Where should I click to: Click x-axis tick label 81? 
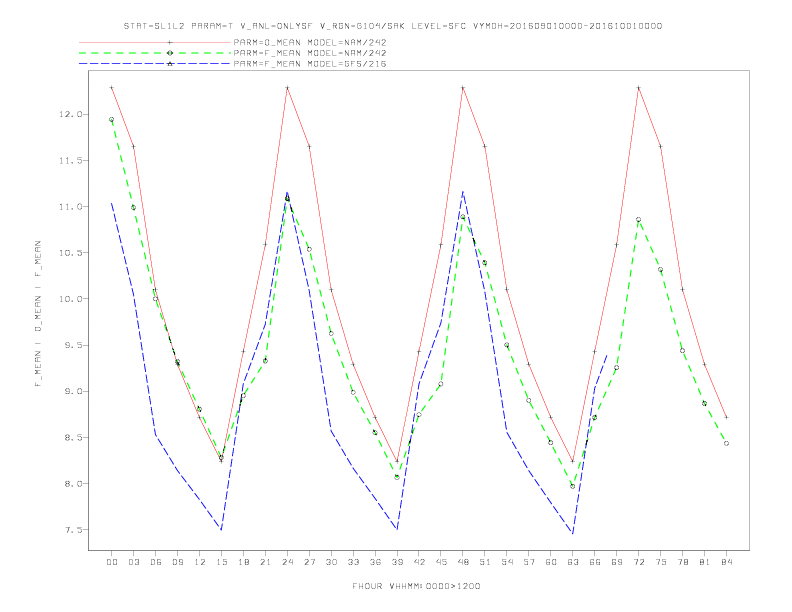[x=705, y=562]
